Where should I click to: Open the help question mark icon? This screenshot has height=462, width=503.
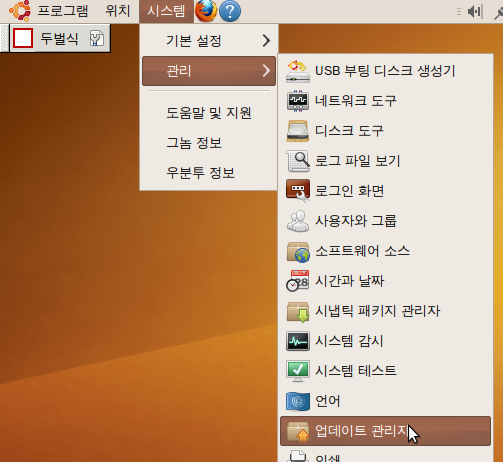pos(230,11)
